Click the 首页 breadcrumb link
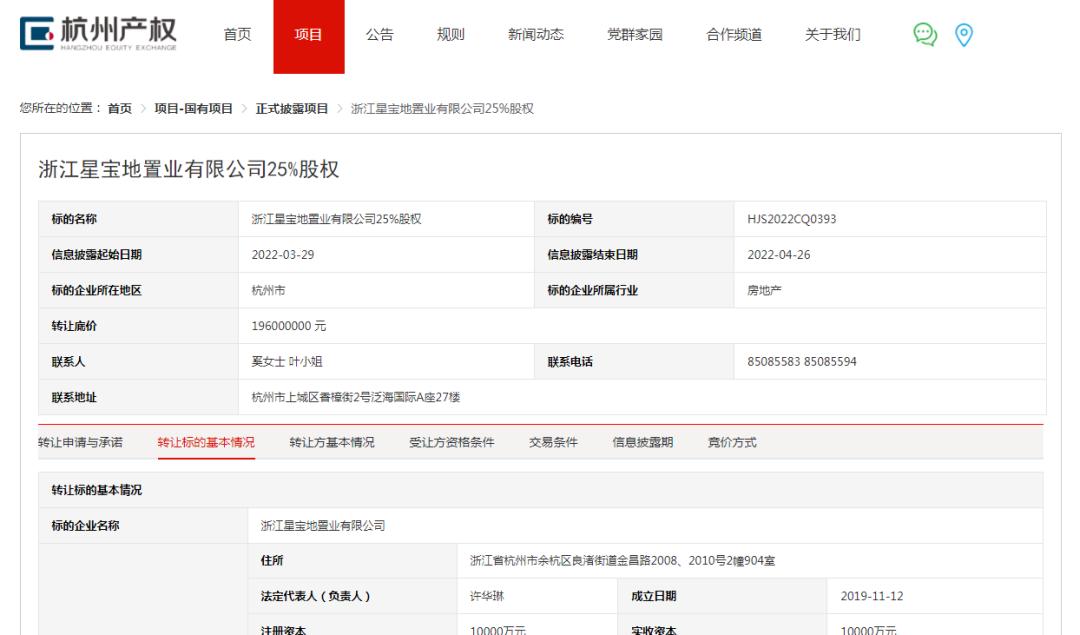This screenshot has height=635, width=1080. coord(120,108)
